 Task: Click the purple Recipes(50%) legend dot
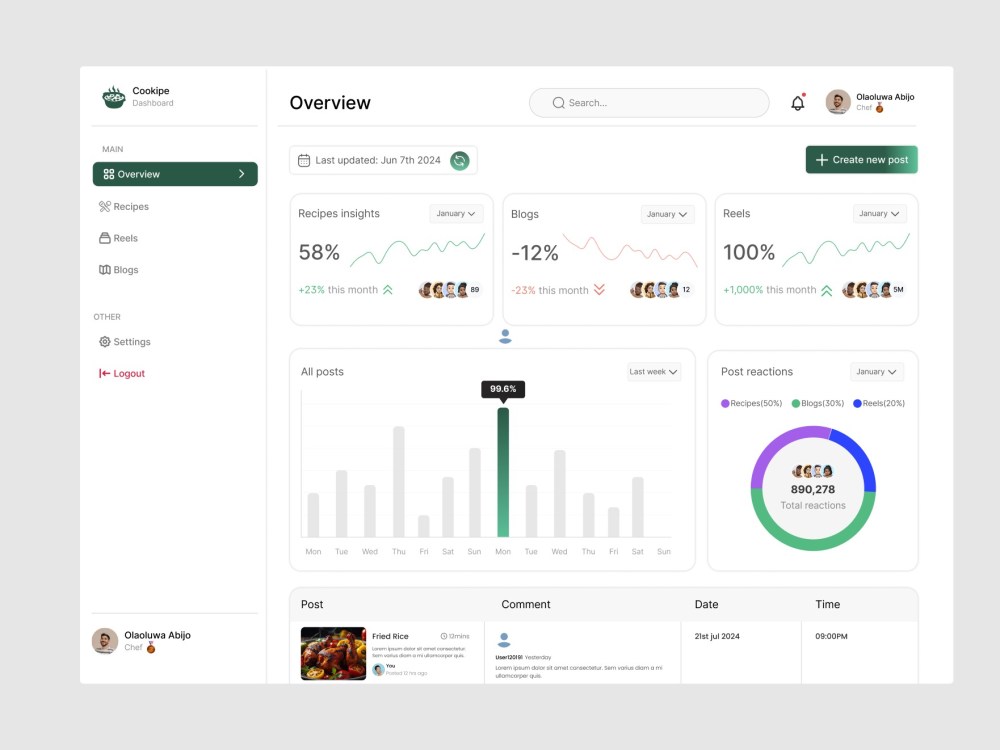tap(725, 404)
